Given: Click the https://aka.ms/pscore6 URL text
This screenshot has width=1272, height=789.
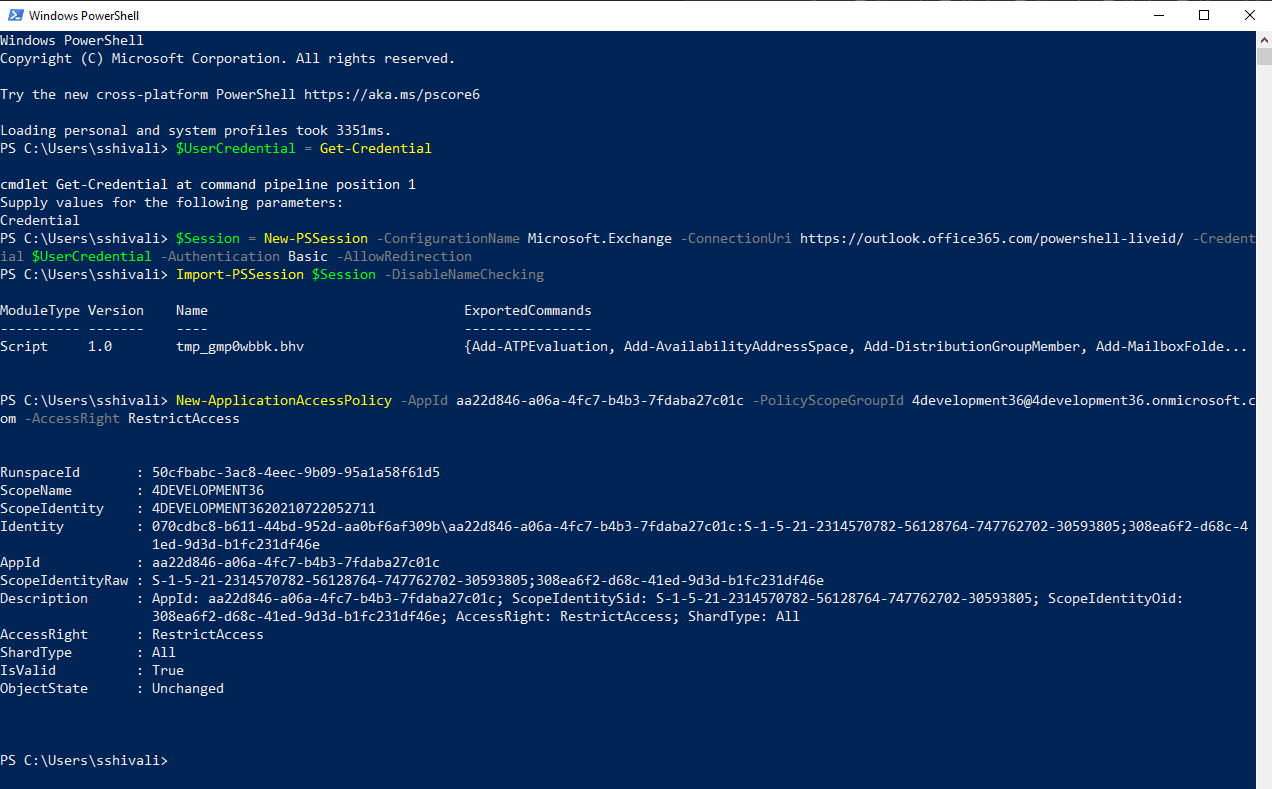Looking at the screenshot, I should 392,94.
